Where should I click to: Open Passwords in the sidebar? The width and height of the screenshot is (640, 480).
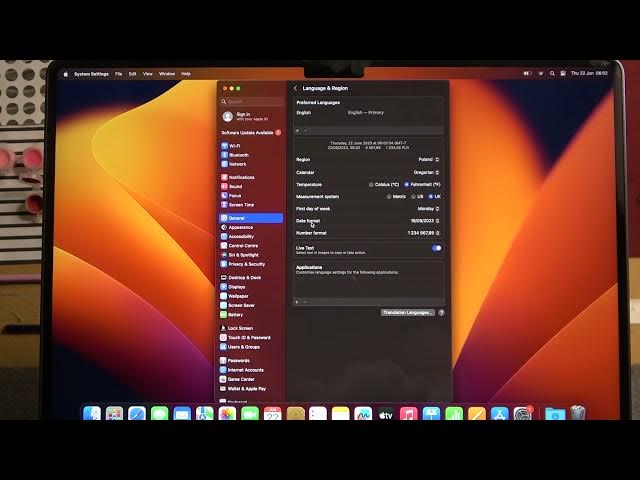[x=235, y=360]
